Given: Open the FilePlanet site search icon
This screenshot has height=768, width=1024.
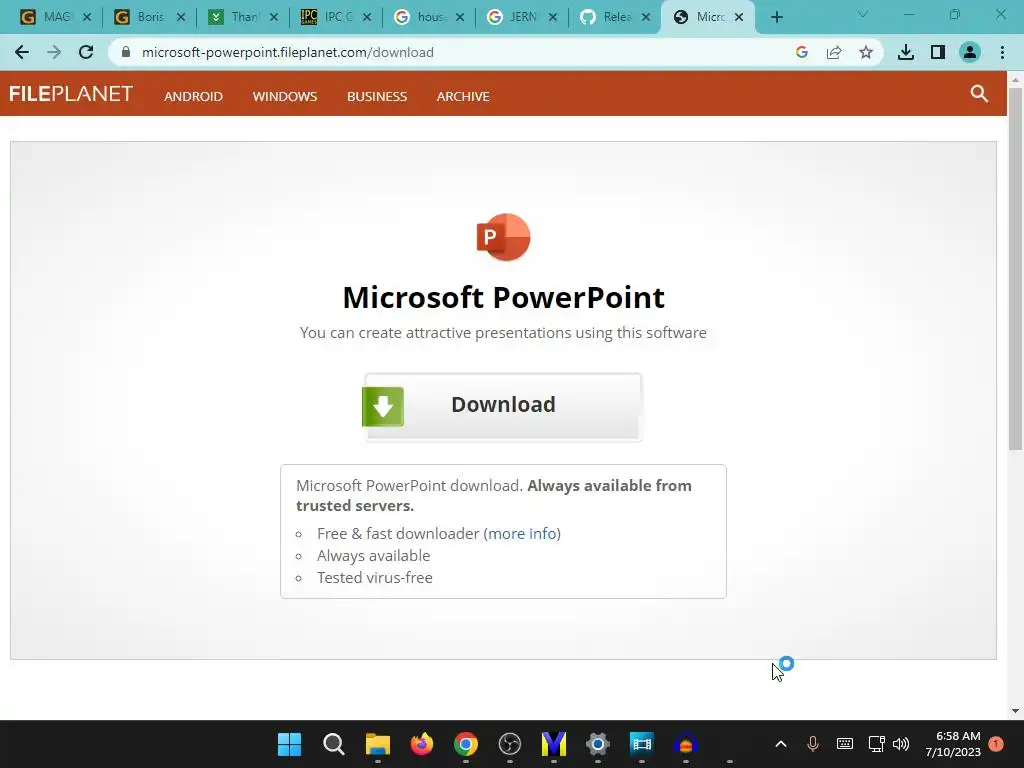Looking at the screenshot, I should 979,94.
